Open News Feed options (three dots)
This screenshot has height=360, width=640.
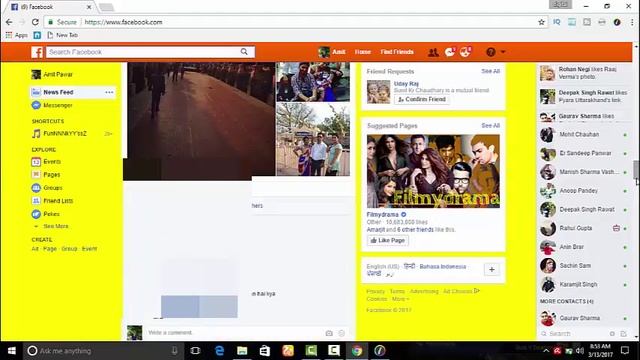click(109, 92)
